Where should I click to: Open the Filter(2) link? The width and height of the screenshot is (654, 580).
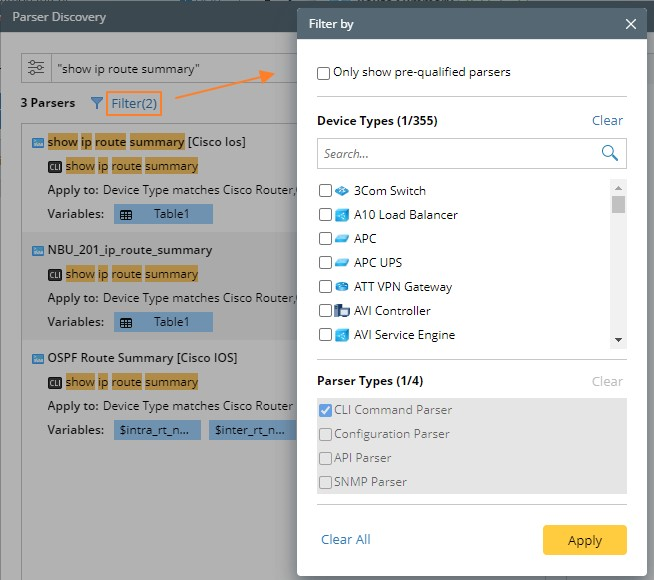(134, 103)
